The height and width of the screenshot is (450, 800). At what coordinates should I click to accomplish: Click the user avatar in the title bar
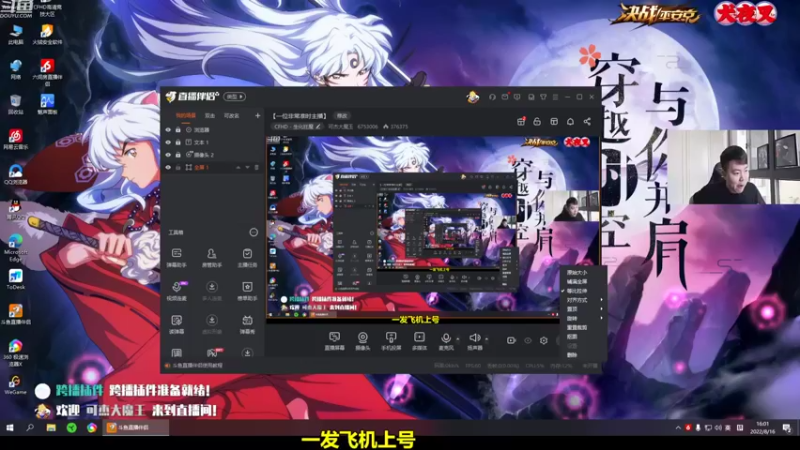473,97
